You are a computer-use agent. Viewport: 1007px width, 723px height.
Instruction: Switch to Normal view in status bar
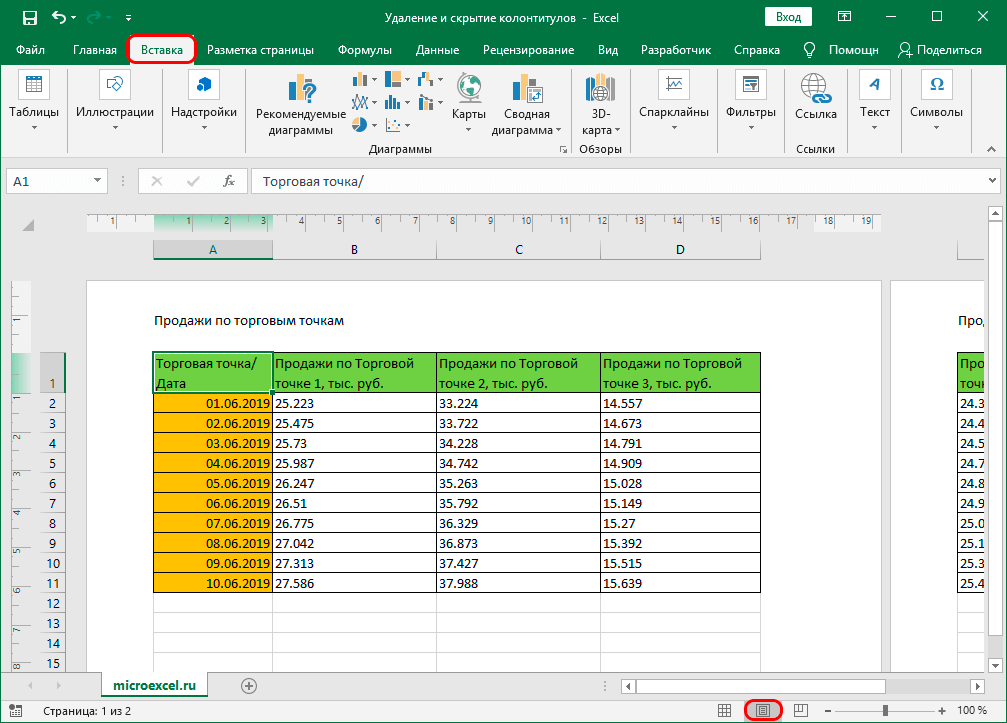tap(725, 710)
